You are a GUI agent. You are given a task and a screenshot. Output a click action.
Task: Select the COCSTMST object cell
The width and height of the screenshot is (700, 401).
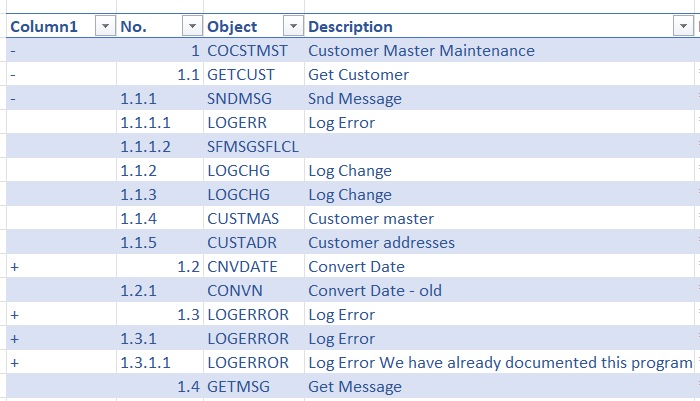click(247, 51)
